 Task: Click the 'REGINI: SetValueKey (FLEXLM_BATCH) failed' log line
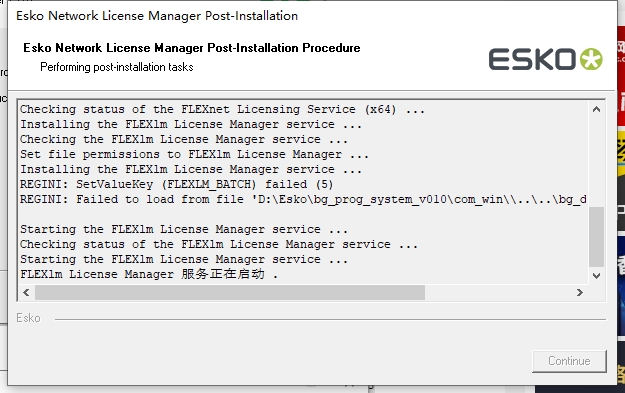tap(177, 184)
